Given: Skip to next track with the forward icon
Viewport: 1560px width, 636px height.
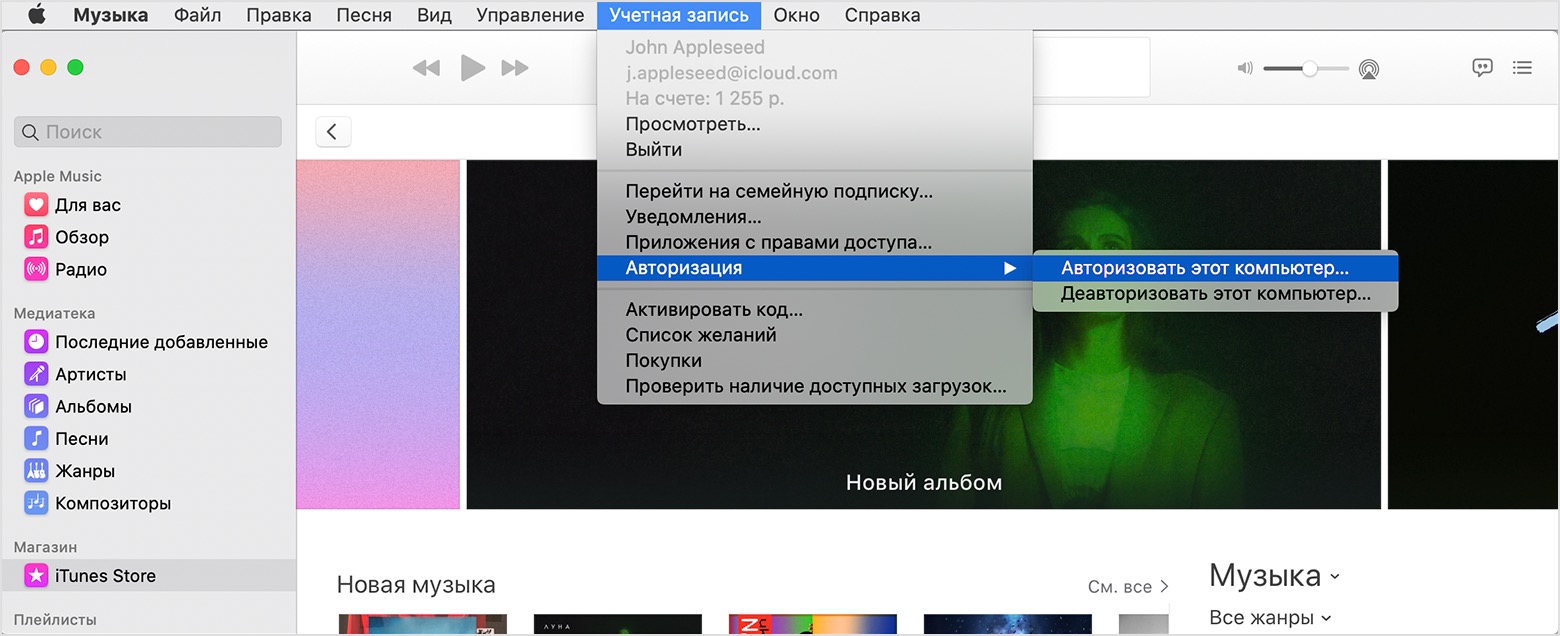Looking at the screenshot, I should point(515,68).
